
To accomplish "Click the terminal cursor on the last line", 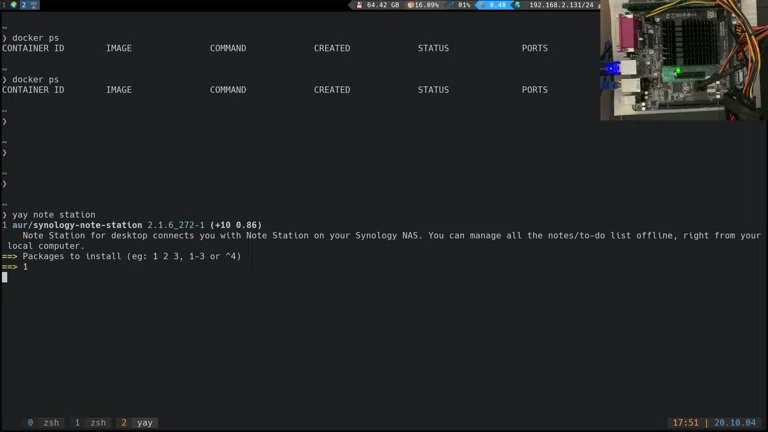I will [x=5, y=277].
